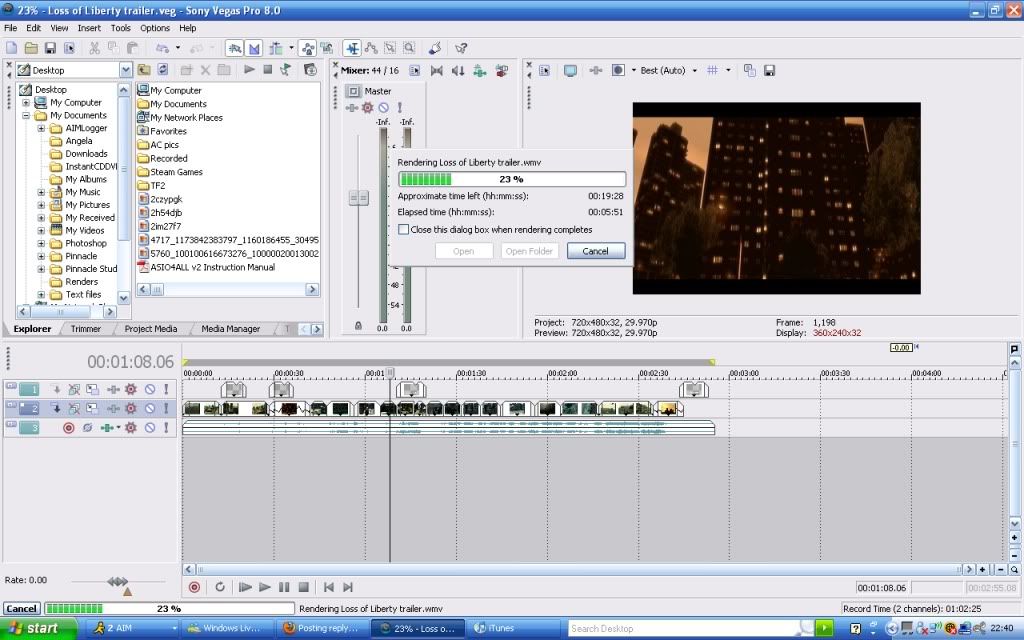Click the refresh icon in Explorer toolbar
The image size is (1024, 640).
tap(162, 70)
